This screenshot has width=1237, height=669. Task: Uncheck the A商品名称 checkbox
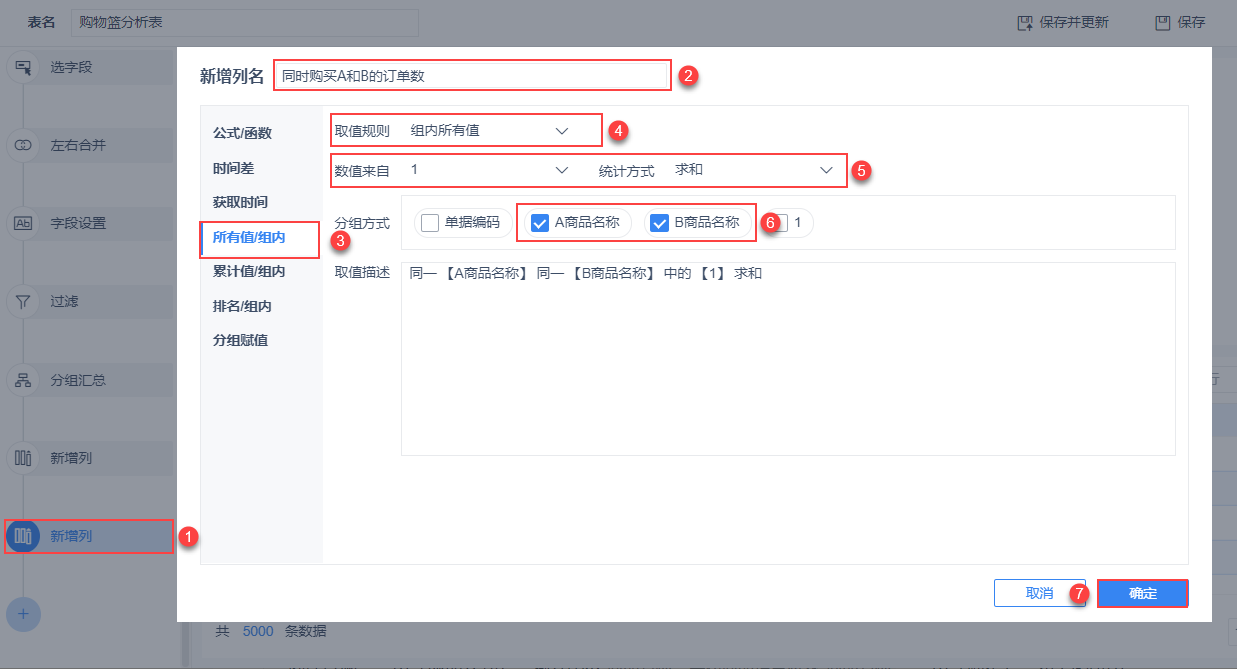click(540, 223)
